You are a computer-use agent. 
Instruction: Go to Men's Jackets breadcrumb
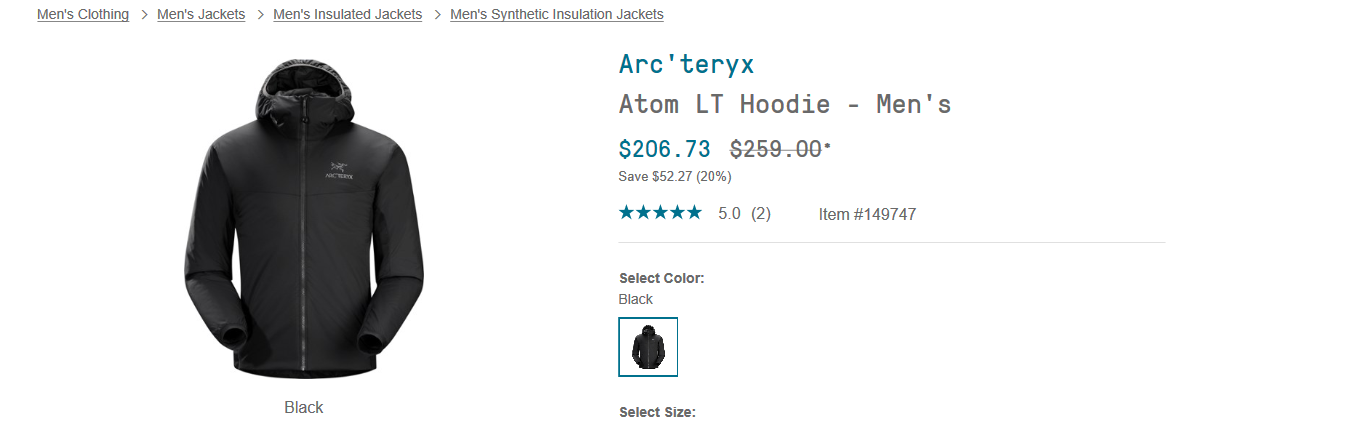click(x=201, y=14)
